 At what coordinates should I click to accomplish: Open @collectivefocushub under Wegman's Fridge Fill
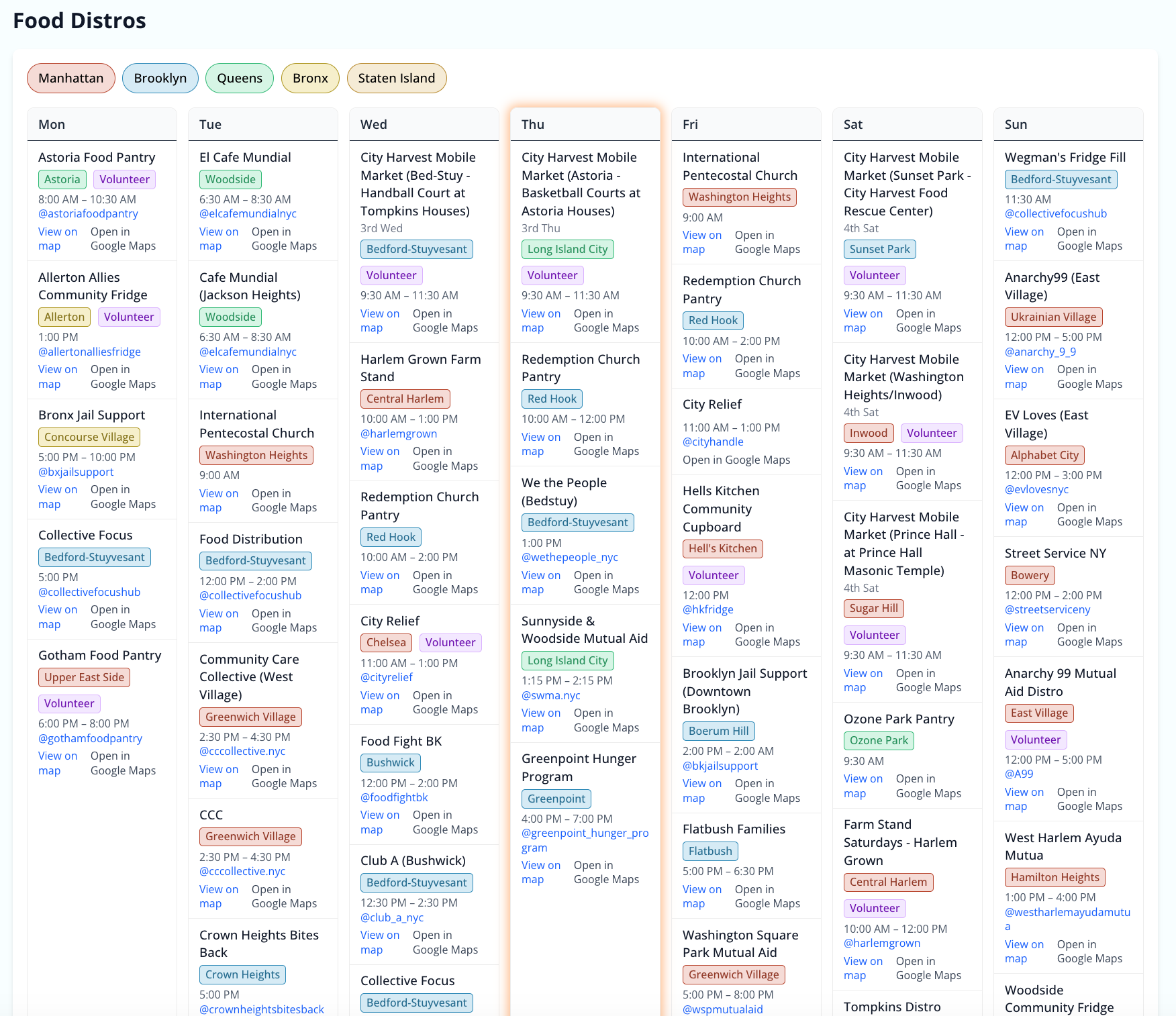coord(1056,213)
